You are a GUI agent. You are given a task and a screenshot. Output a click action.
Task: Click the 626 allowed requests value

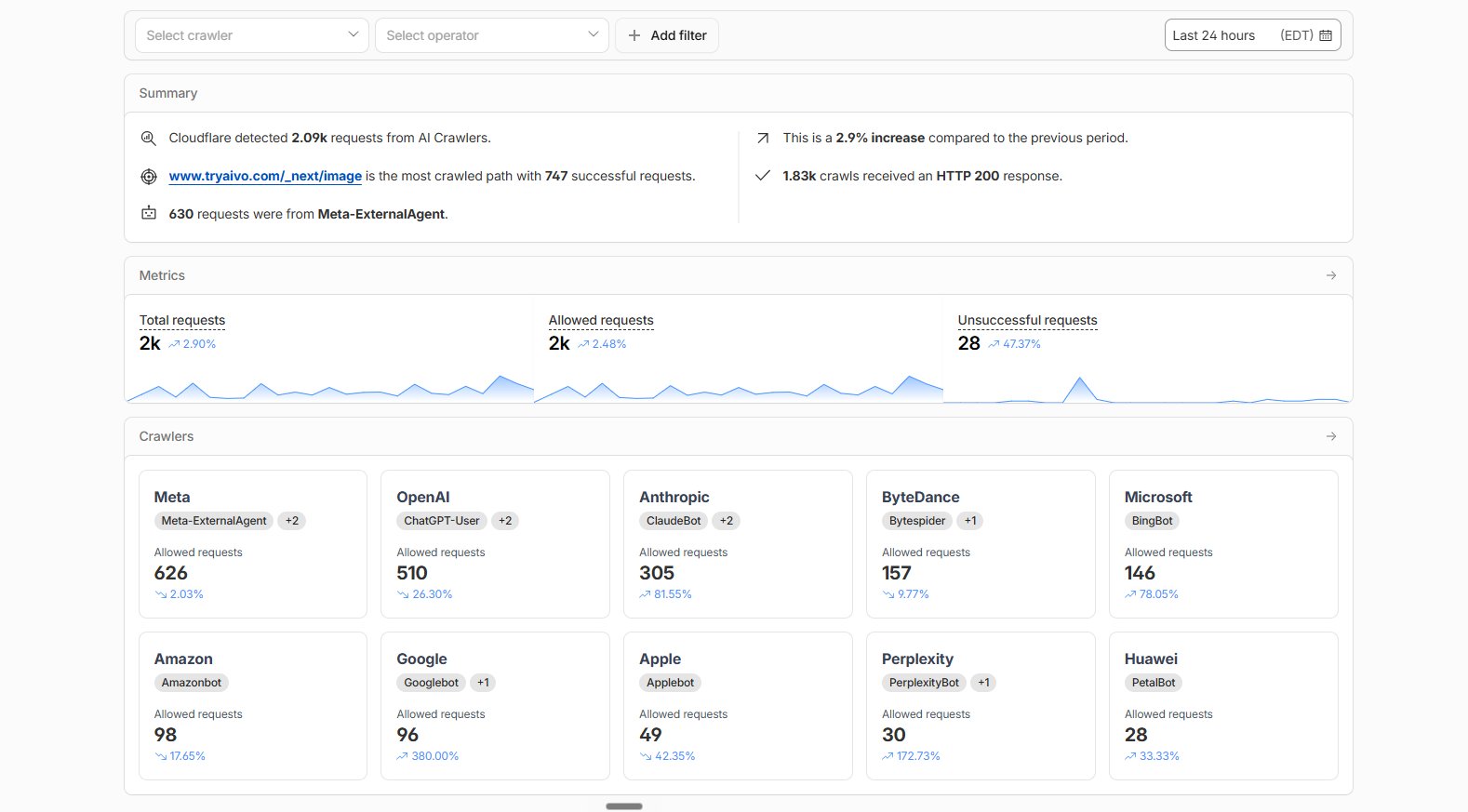pos(171,573)
